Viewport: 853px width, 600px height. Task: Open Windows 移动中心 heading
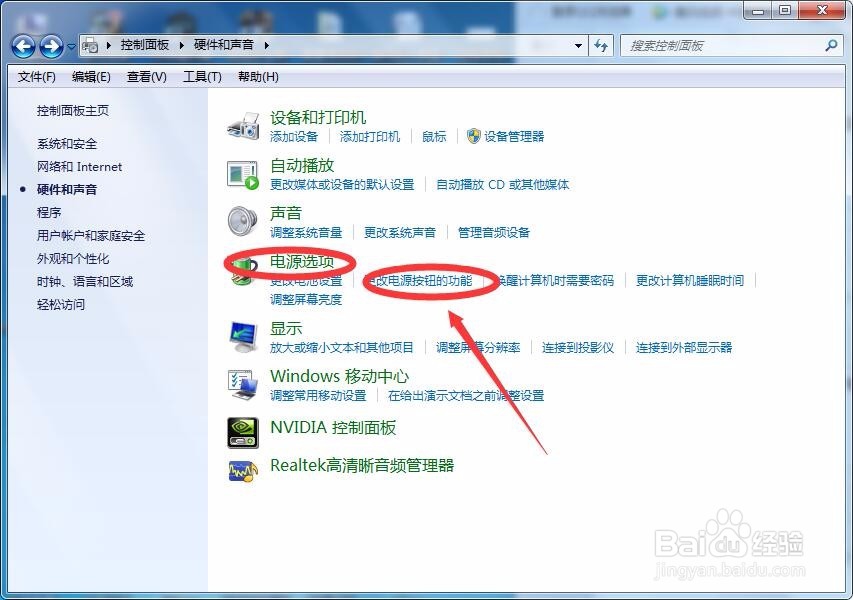click(x=339, y=376)
